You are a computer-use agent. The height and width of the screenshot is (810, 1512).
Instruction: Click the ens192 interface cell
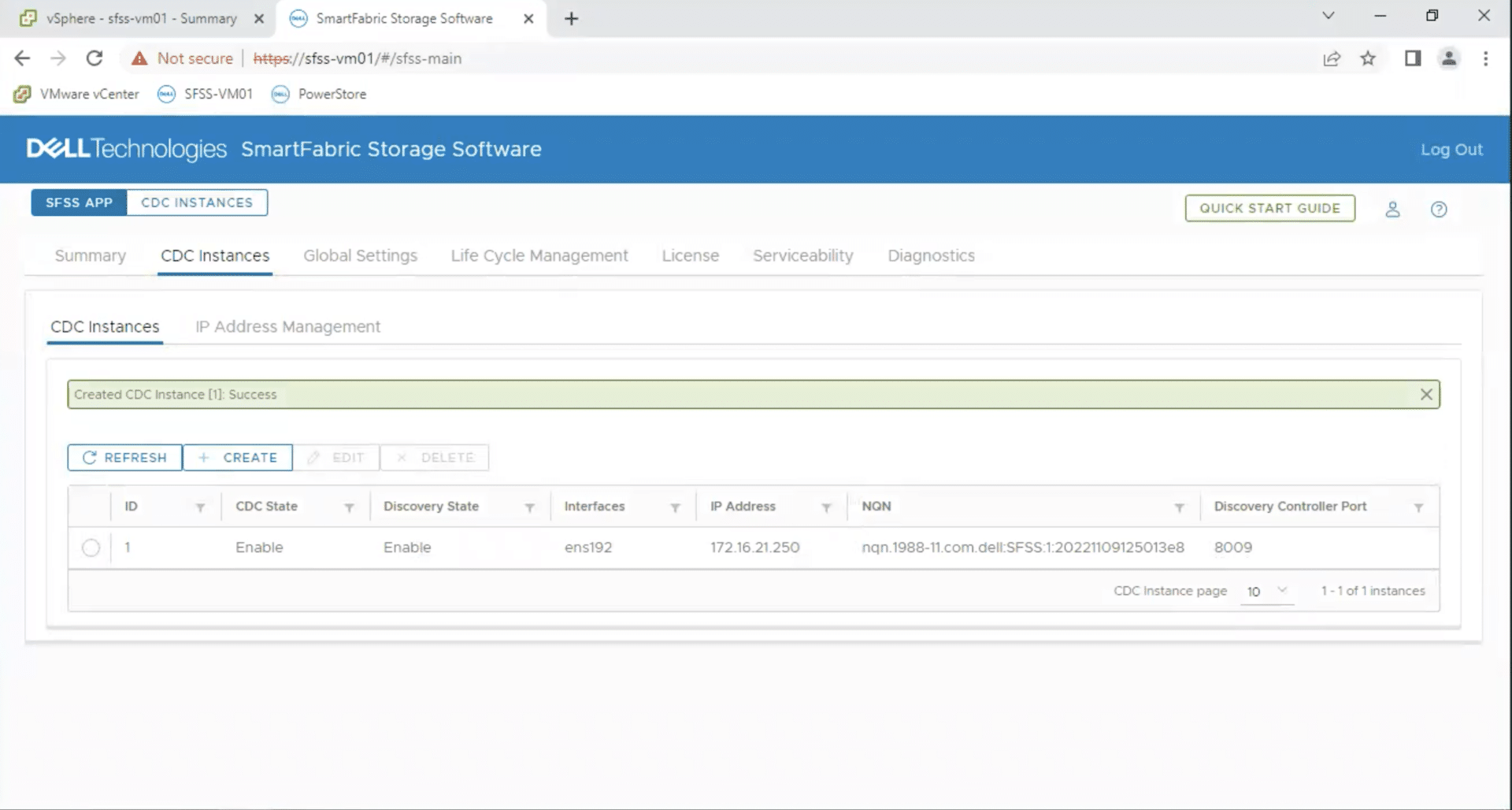tap(588, 548)
